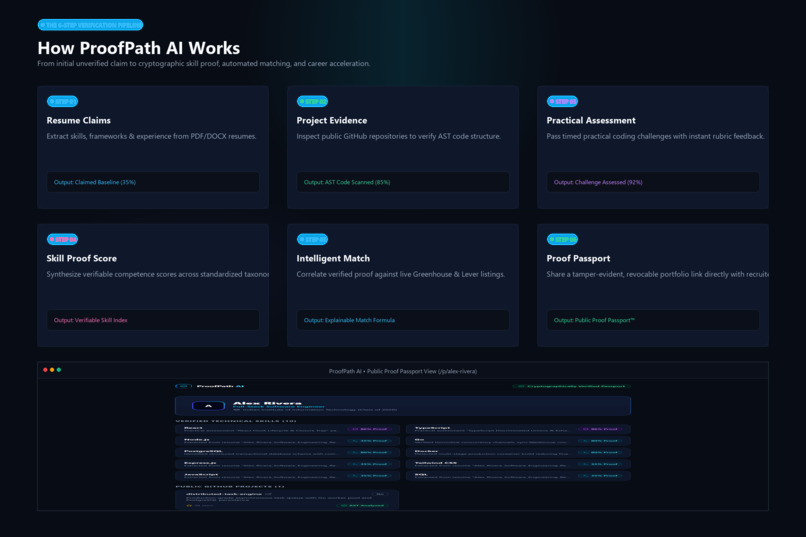
Task: Open the distributed-task-engine project card
Action: pyautogui.click(x=287, y=500)
